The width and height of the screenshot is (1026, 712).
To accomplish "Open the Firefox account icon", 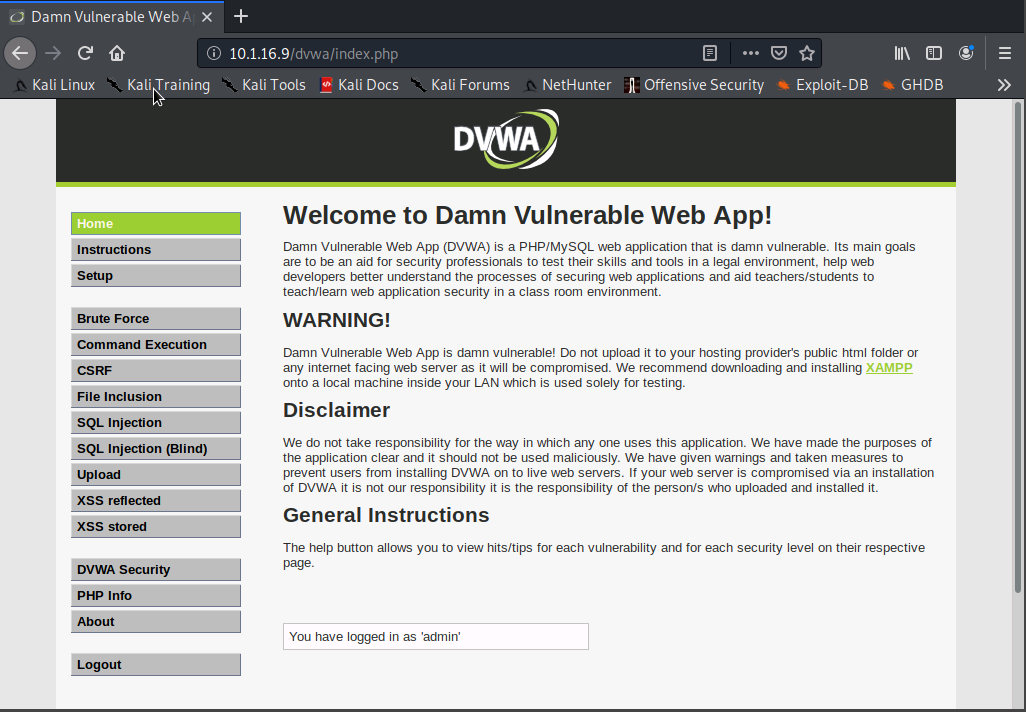I will [x=966, y=53].
